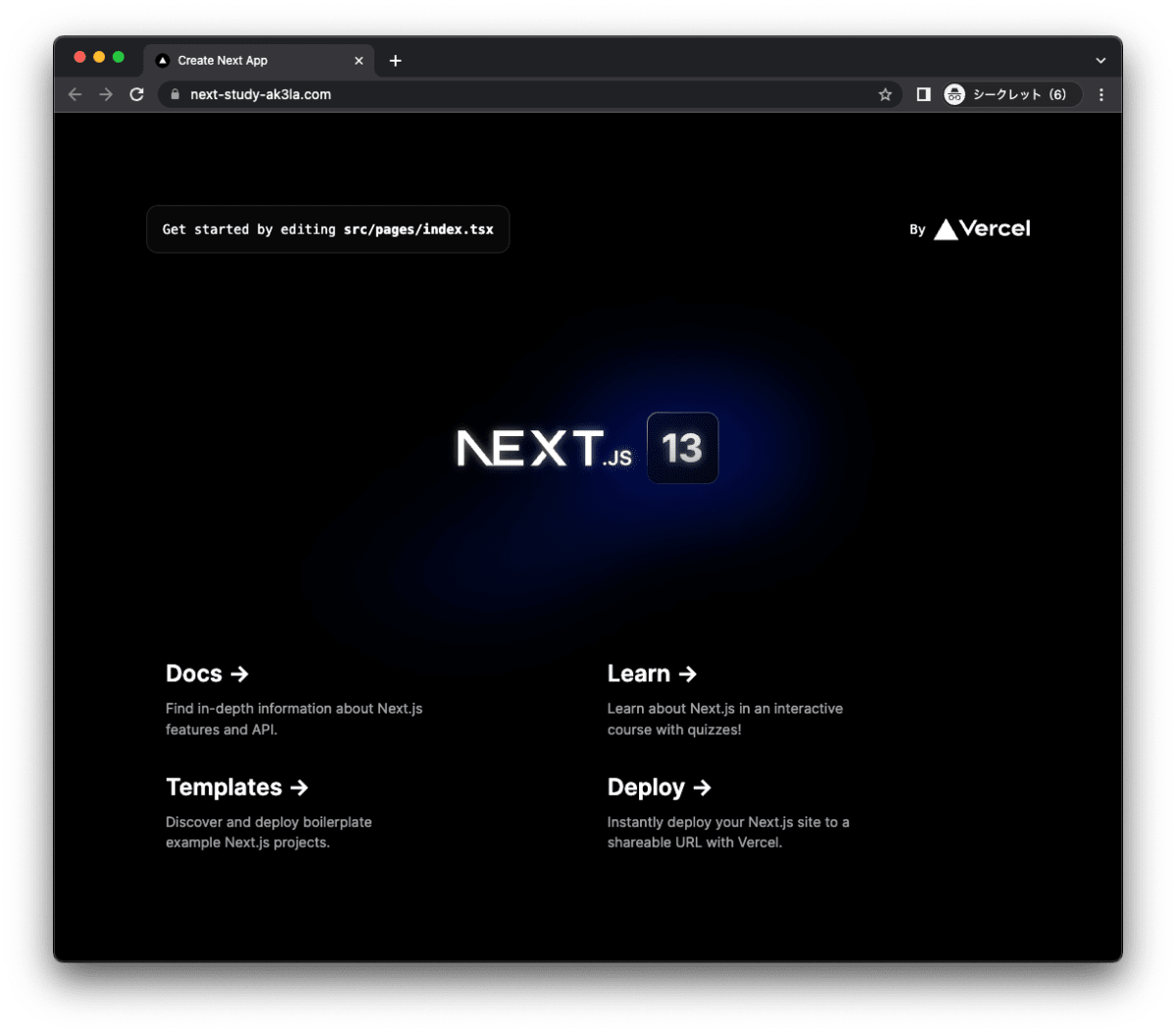Expand the tab search dropdown arrow
The height and width of the screenshot is (1033, 1176).
(x=1101, y=61)
